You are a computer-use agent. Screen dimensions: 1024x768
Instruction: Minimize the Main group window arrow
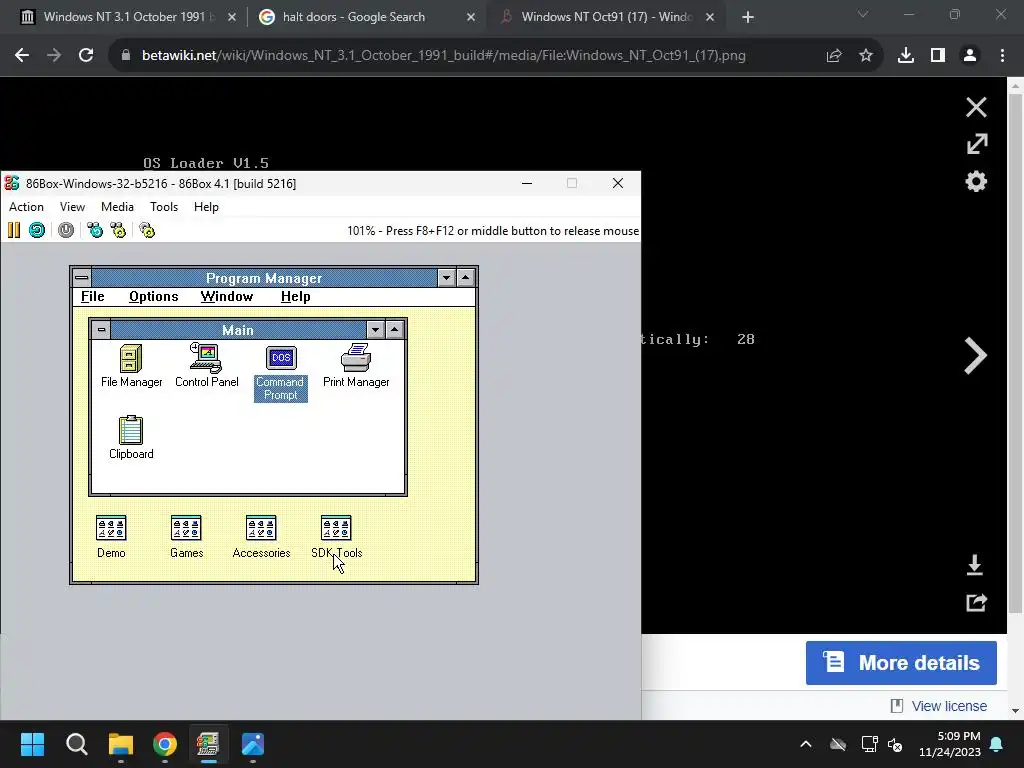[375, 330]
